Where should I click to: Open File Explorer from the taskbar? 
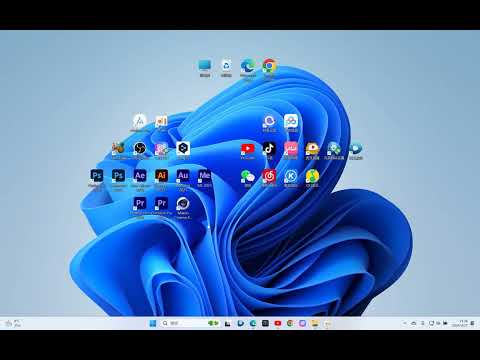(x=315, y=323)
